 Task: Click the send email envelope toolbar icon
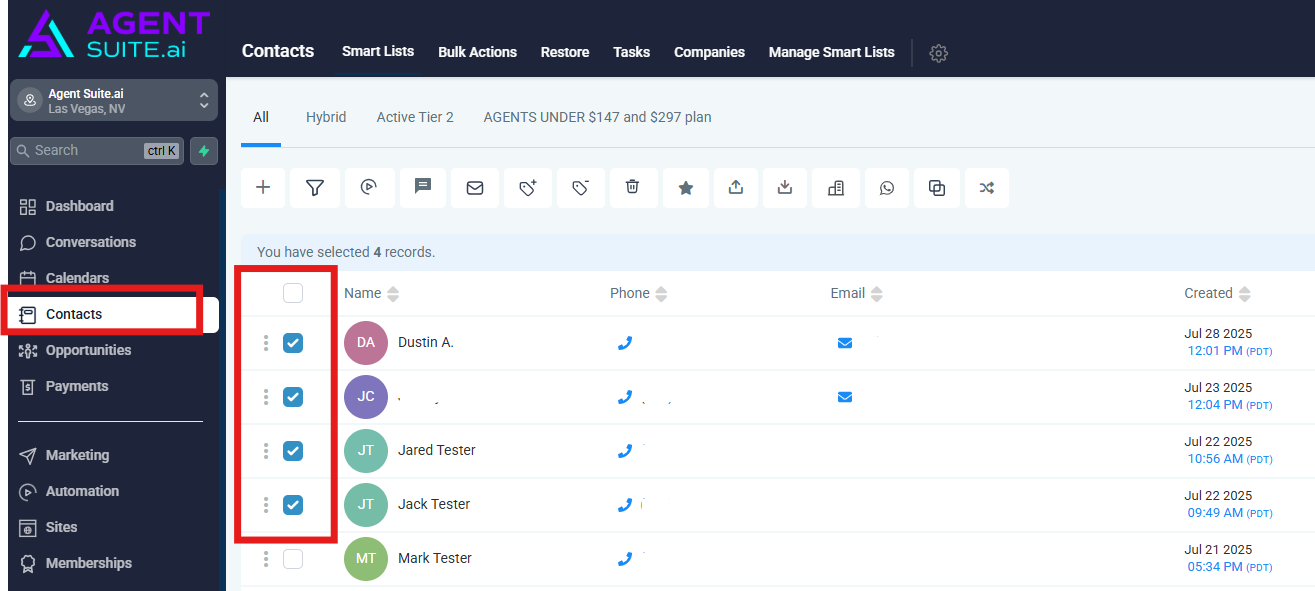tap(475, 188)
